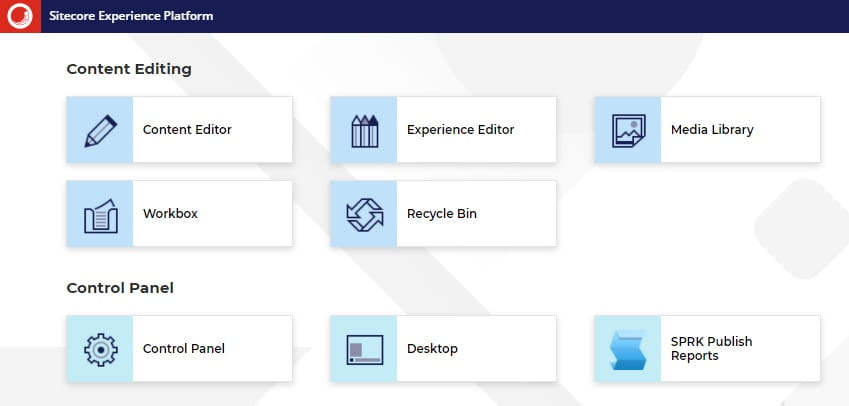Click the Media Library picture icon
Viewport: 849px width, 406px height.
click(628, 130)
